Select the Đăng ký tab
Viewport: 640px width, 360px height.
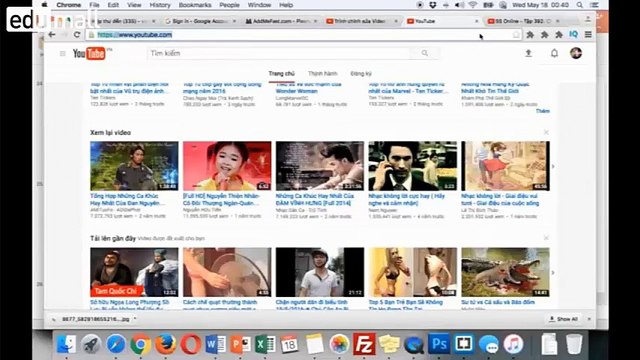[361, 73]
